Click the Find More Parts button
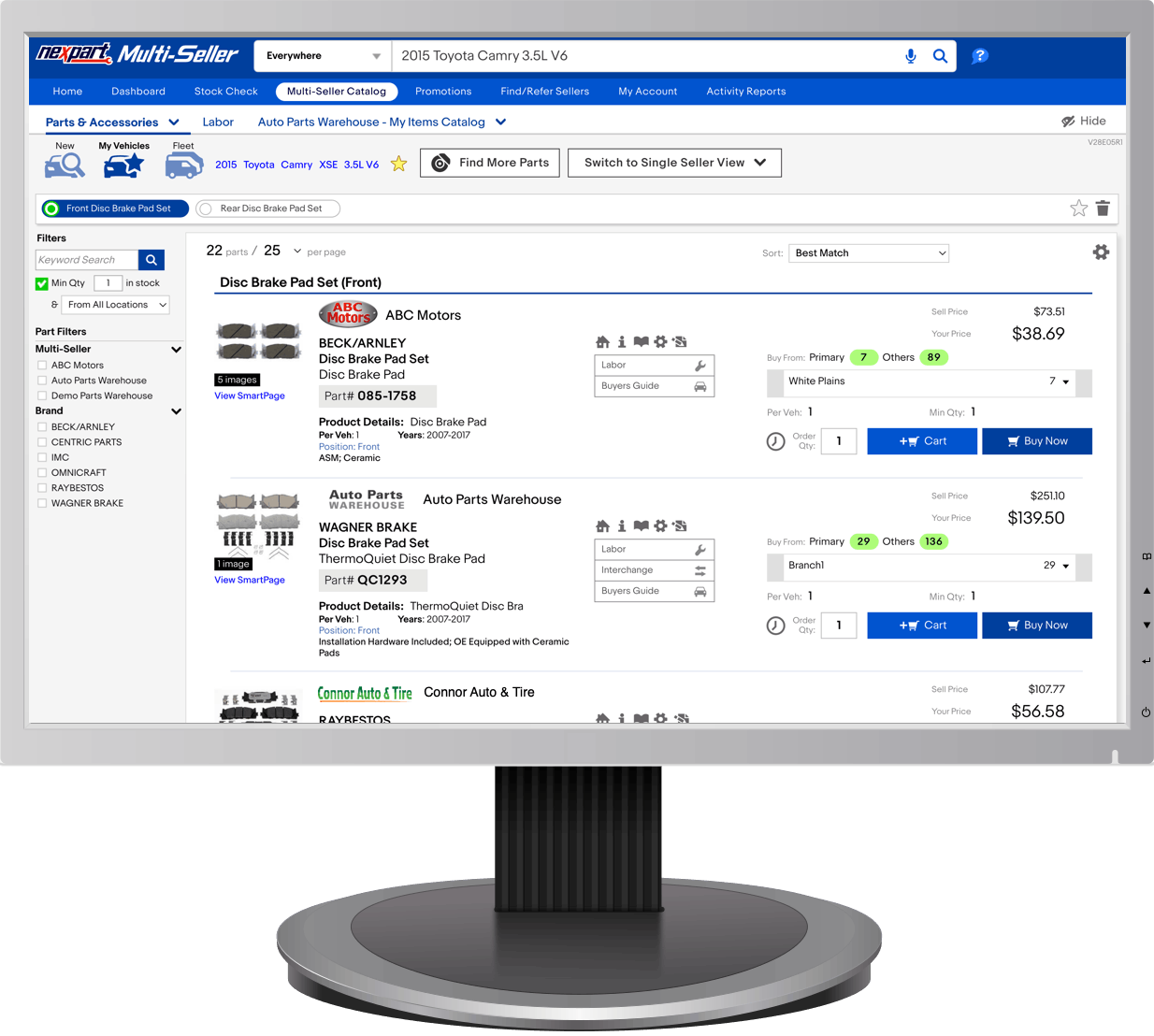The image size is (1154, 1036). coord(490,163)
